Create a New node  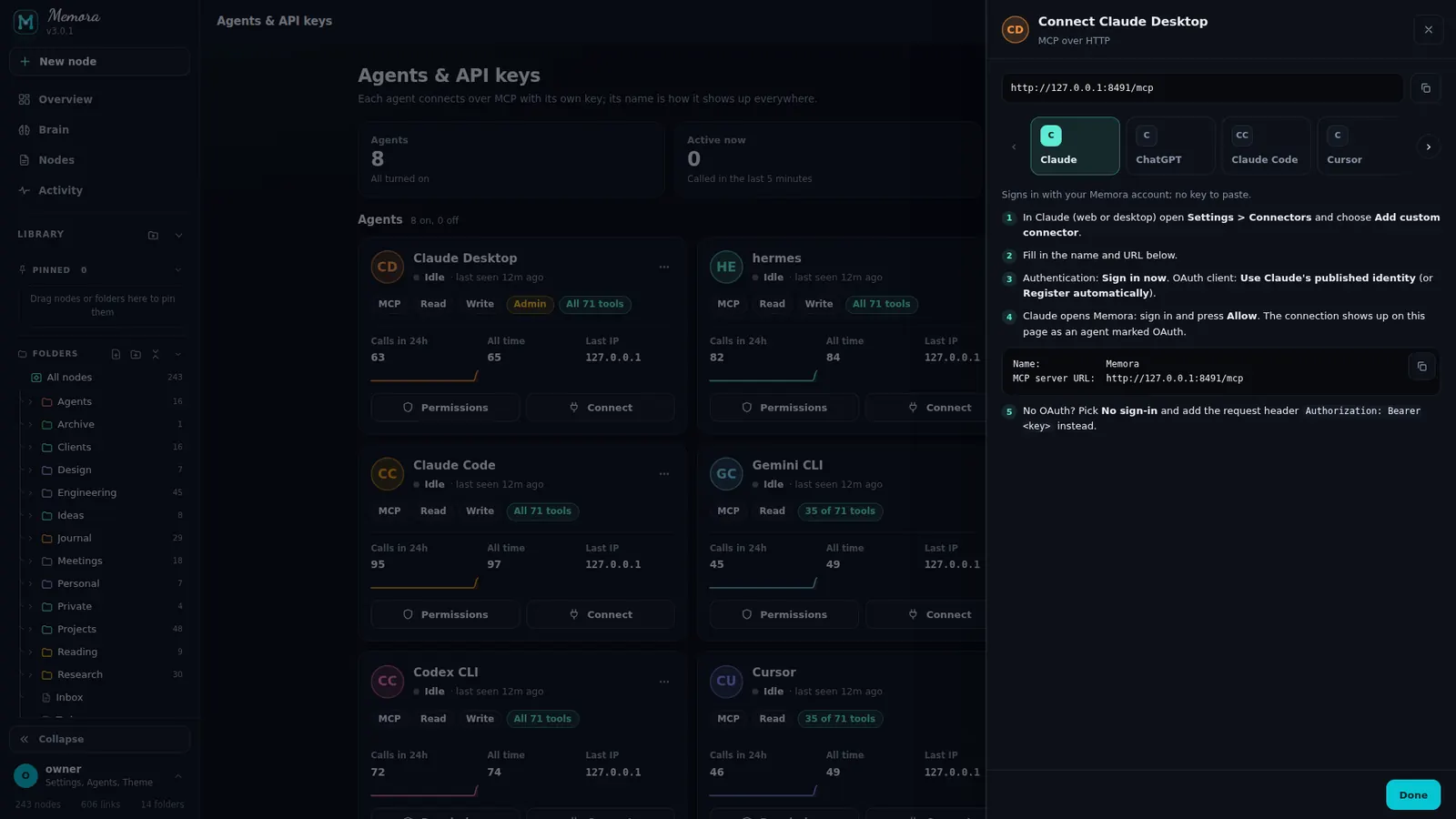click(99, 62)
